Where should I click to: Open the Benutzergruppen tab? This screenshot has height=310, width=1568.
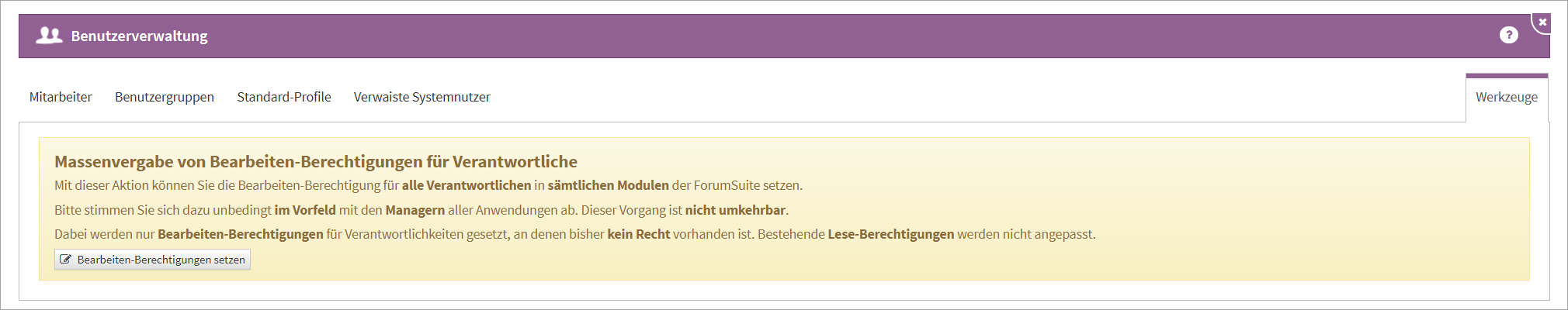click(x=165, y=97)
